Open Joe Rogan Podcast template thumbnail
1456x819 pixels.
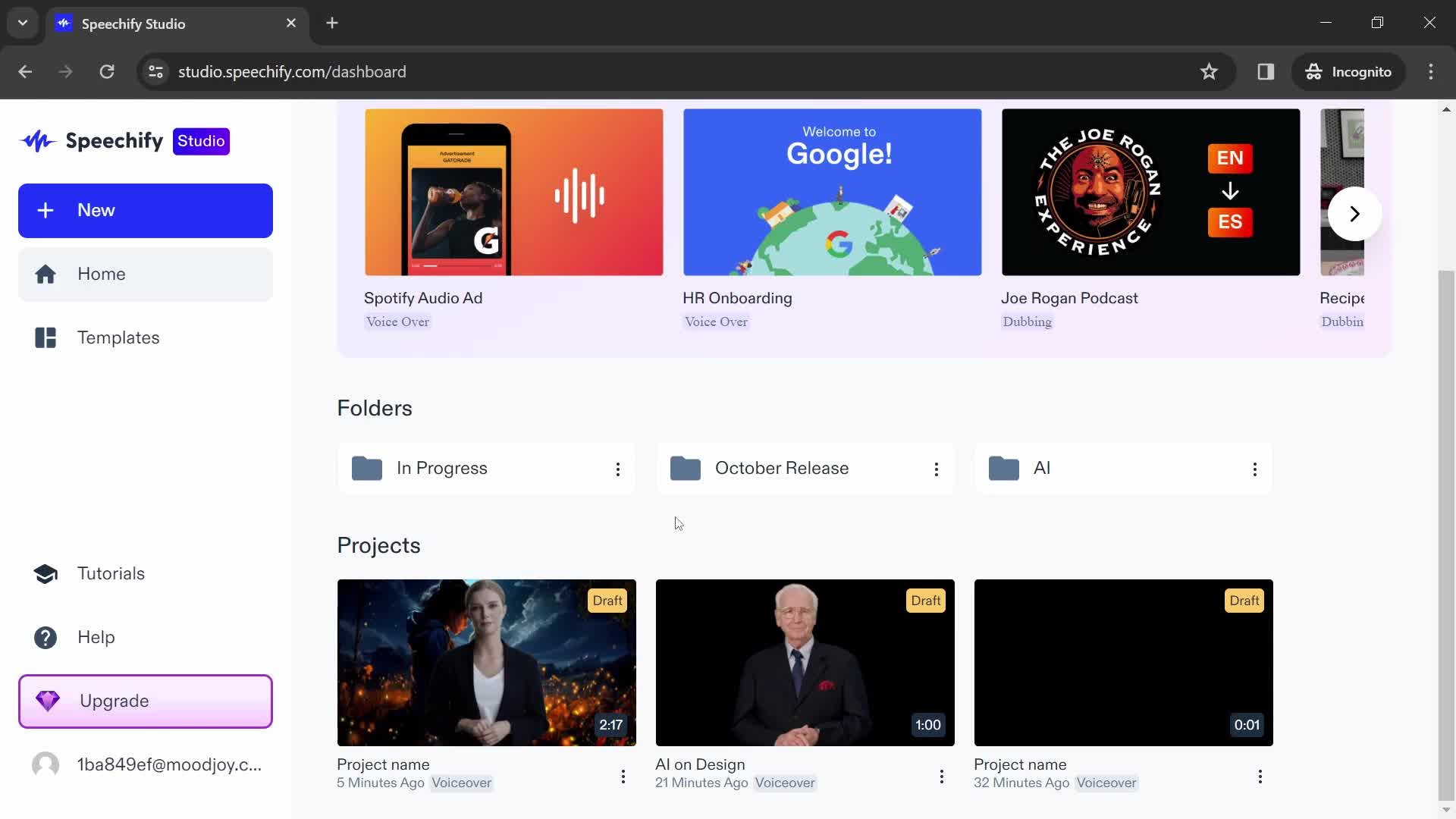point(1151,192)
